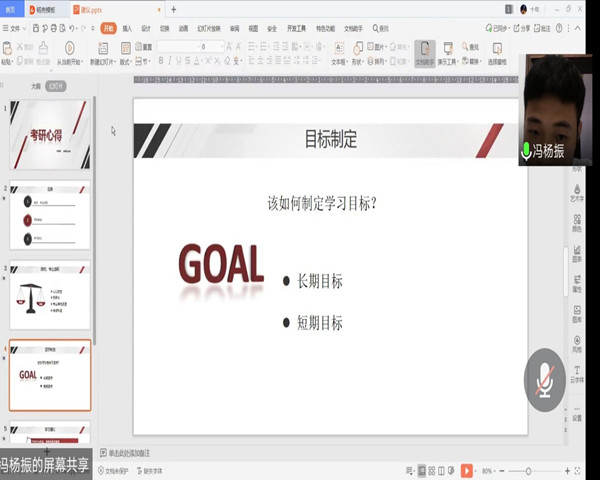The height and width of the screenshot is (480, 600).
Task: Click the Paste clipboard icon
Action: (7, 49)
